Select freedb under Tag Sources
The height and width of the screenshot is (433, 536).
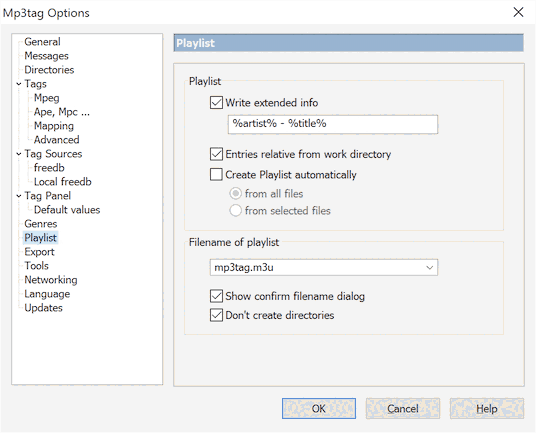coord(49,168)
